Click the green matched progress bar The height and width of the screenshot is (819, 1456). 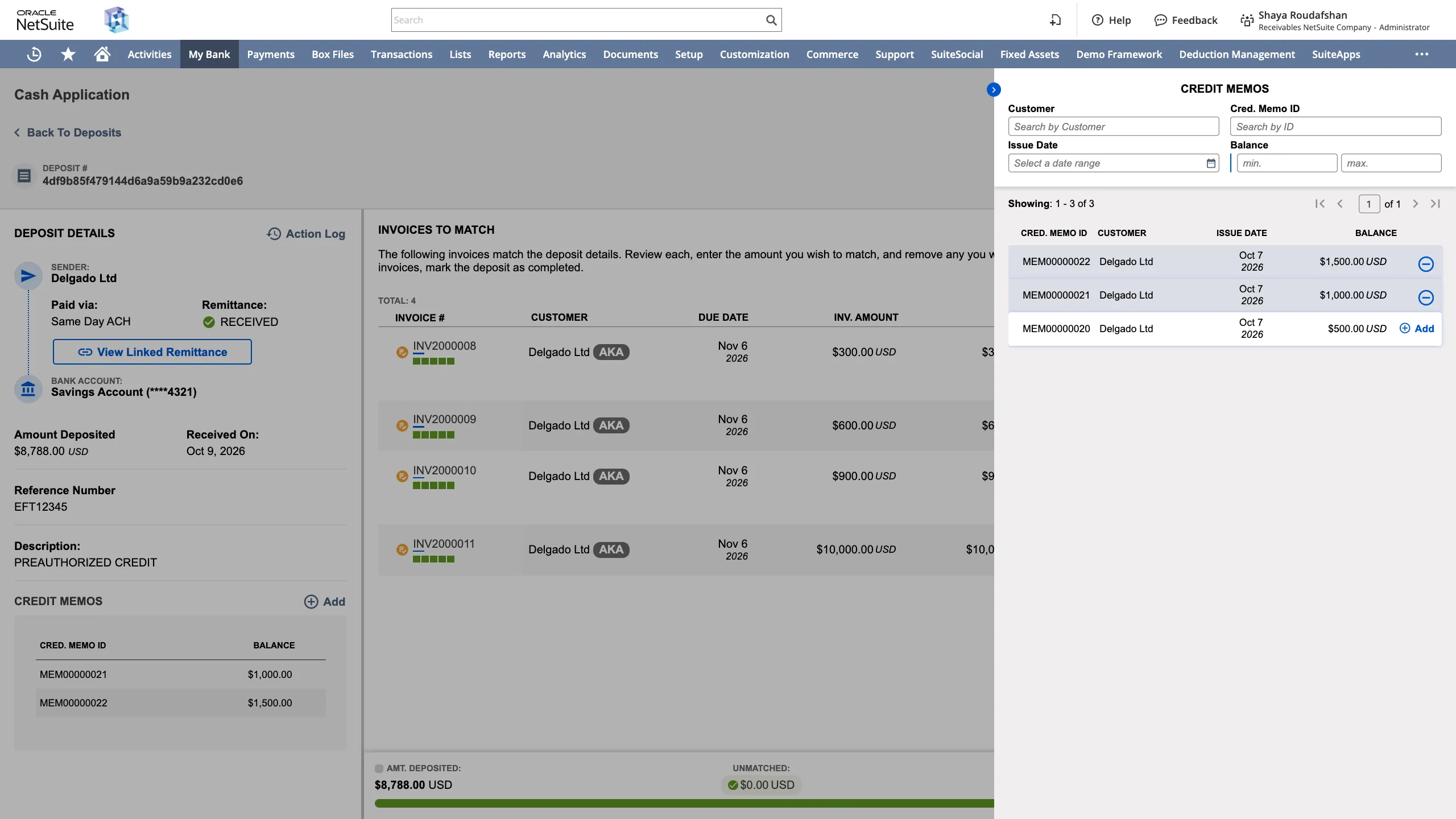pos(684,804)
